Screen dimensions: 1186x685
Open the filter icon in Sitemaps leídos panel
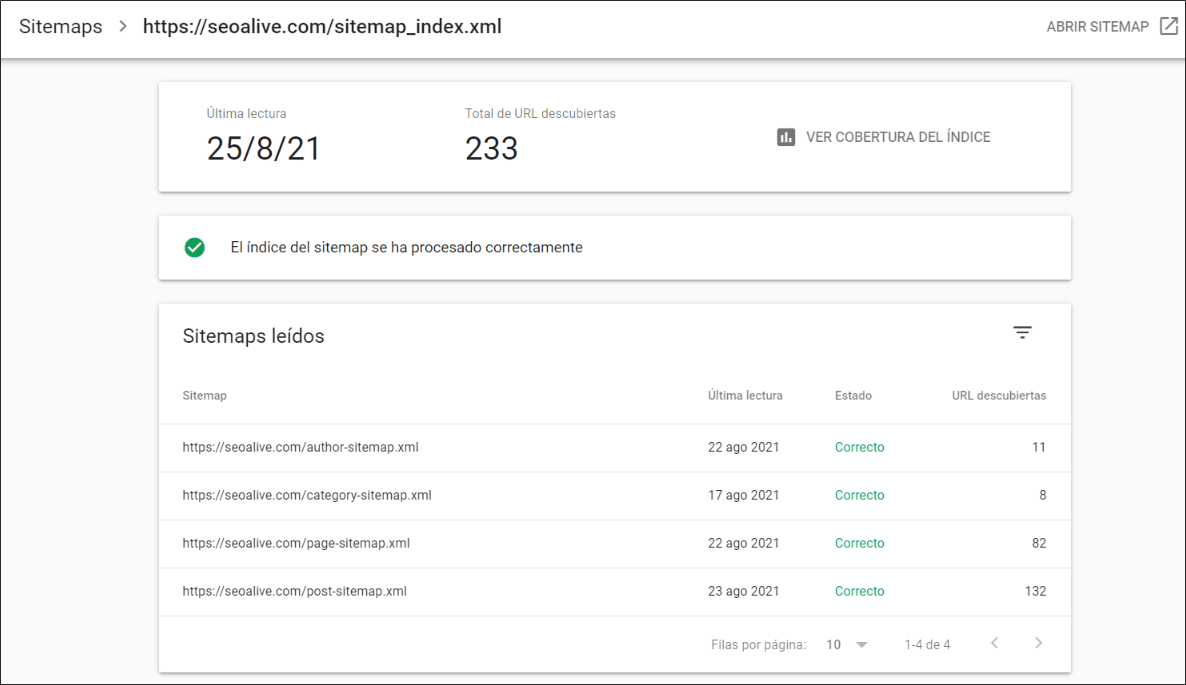click(1022, 331)
